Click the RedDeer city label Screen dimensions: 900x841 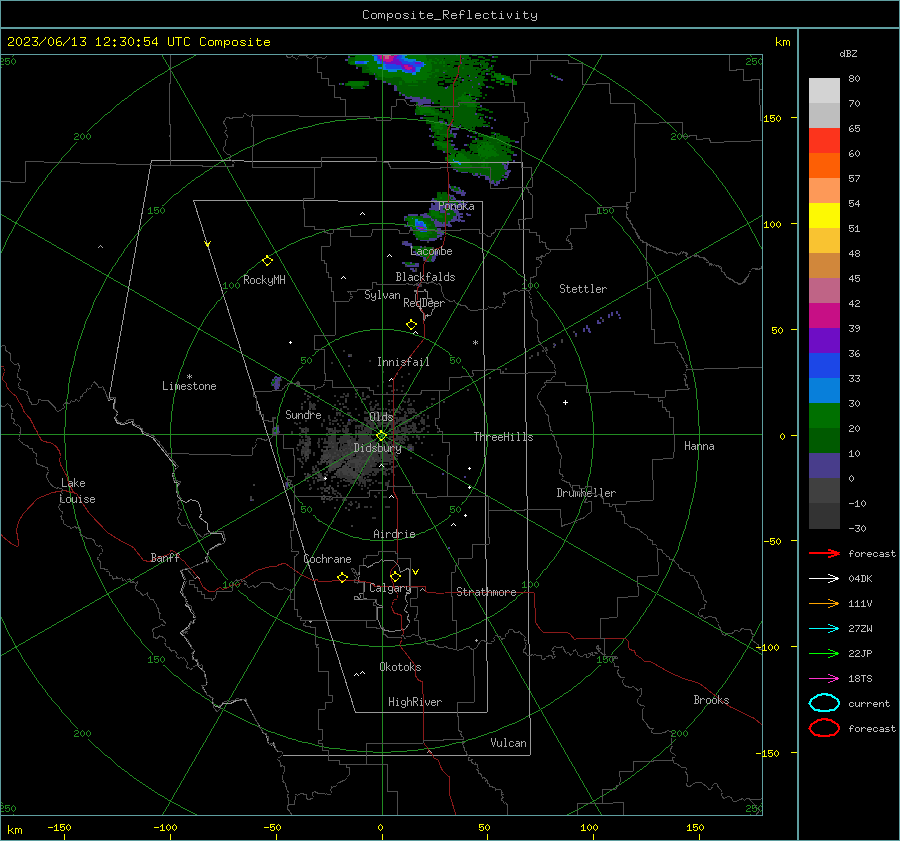coord(424,303)
